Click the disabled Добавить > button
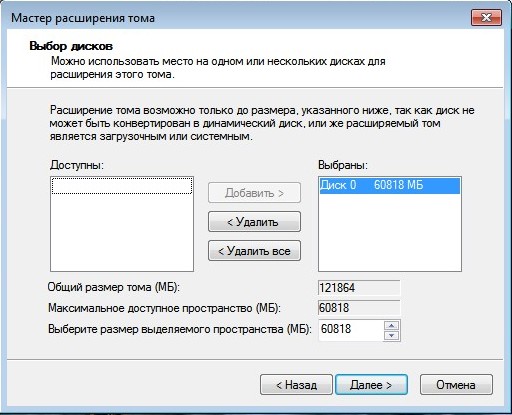Screen dimensions: 512x415 pos(254,193)
